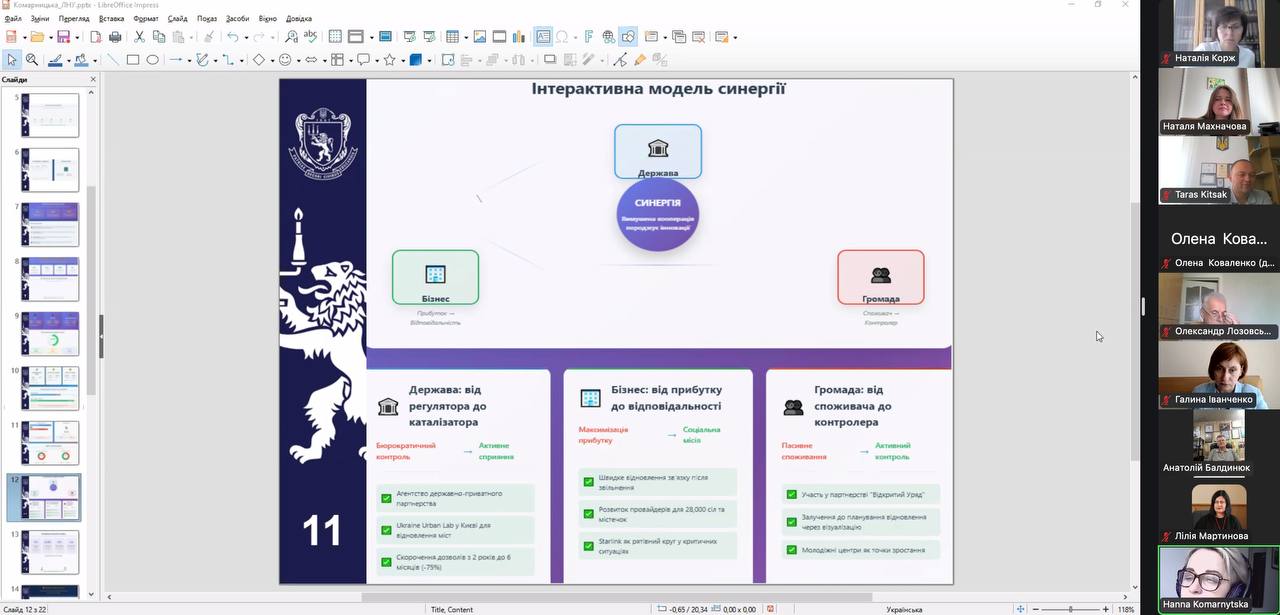This screenshot has height=615, width=1280.
Task: Open the Insert Table dropdown arrow
Action: tap(465, 37)
